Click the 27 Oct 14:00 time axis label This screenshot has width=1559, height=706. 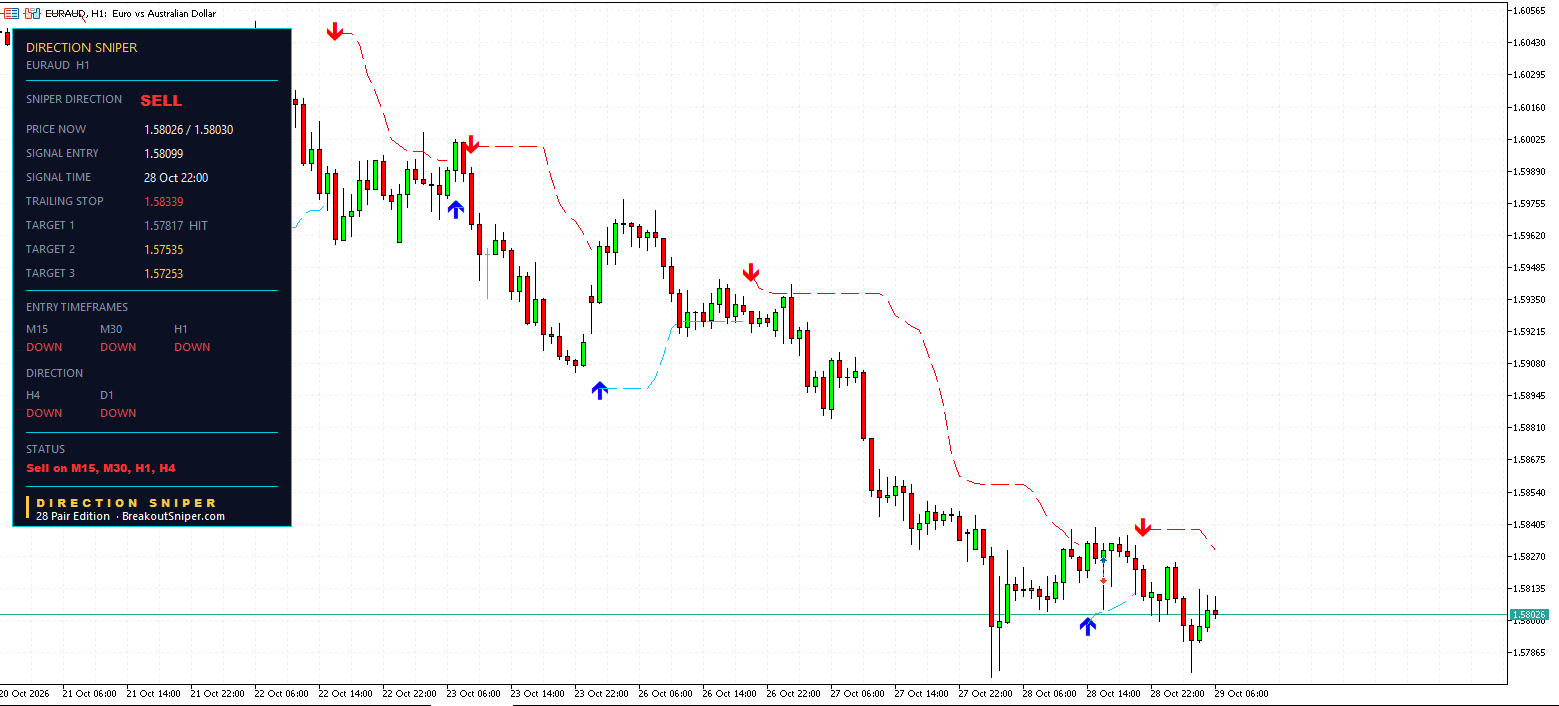(921, 692)
